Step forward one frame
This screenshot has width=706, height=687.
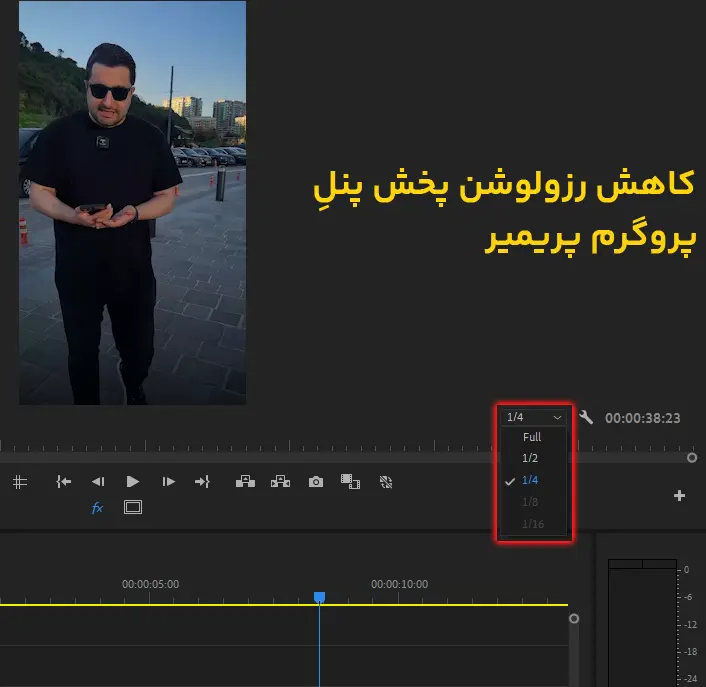pyautogui.click(x=168, y=482)
